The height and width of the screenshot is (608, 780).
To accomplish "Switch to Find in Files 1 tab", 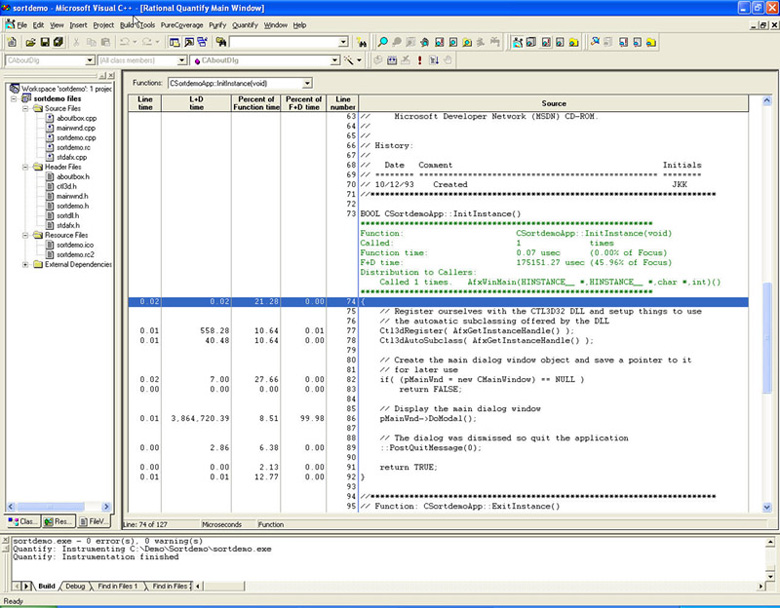I will [119, 586].
